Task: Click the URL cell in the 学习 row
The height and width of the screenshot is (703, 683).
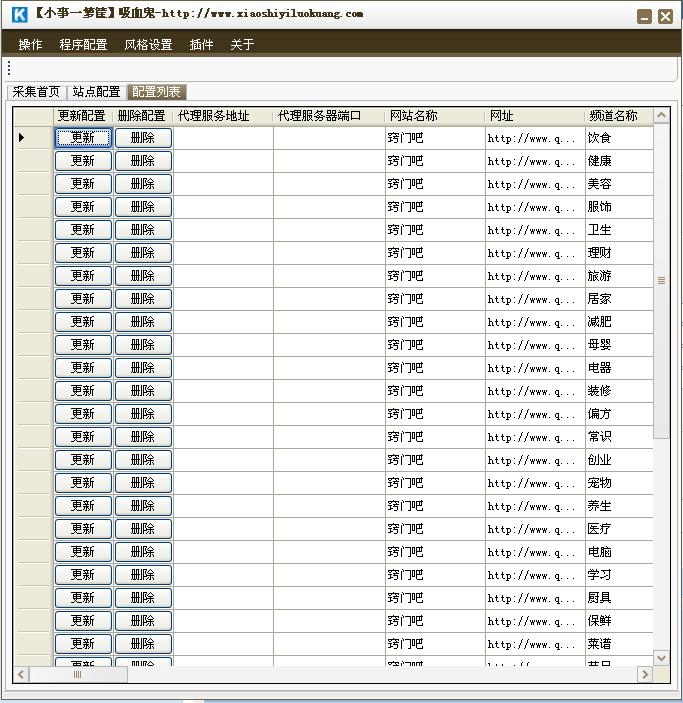Action: coord(535,575)
